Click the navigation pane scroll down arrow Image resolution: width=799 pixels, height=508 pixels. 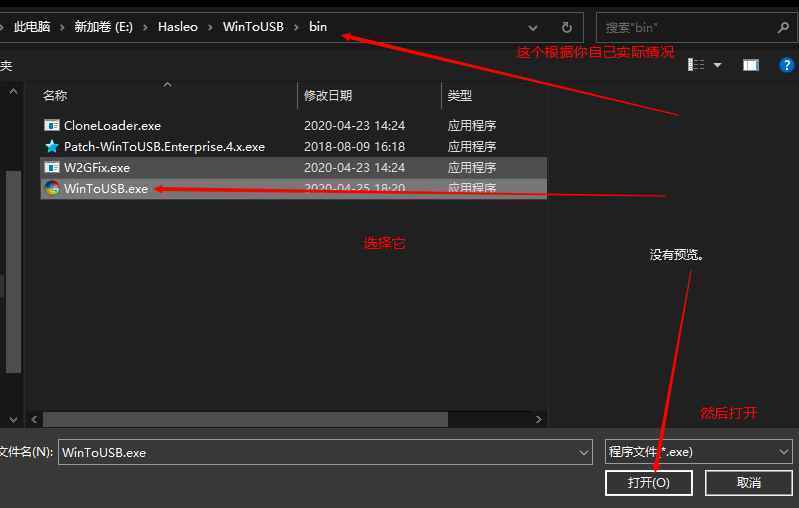[13, 420]
